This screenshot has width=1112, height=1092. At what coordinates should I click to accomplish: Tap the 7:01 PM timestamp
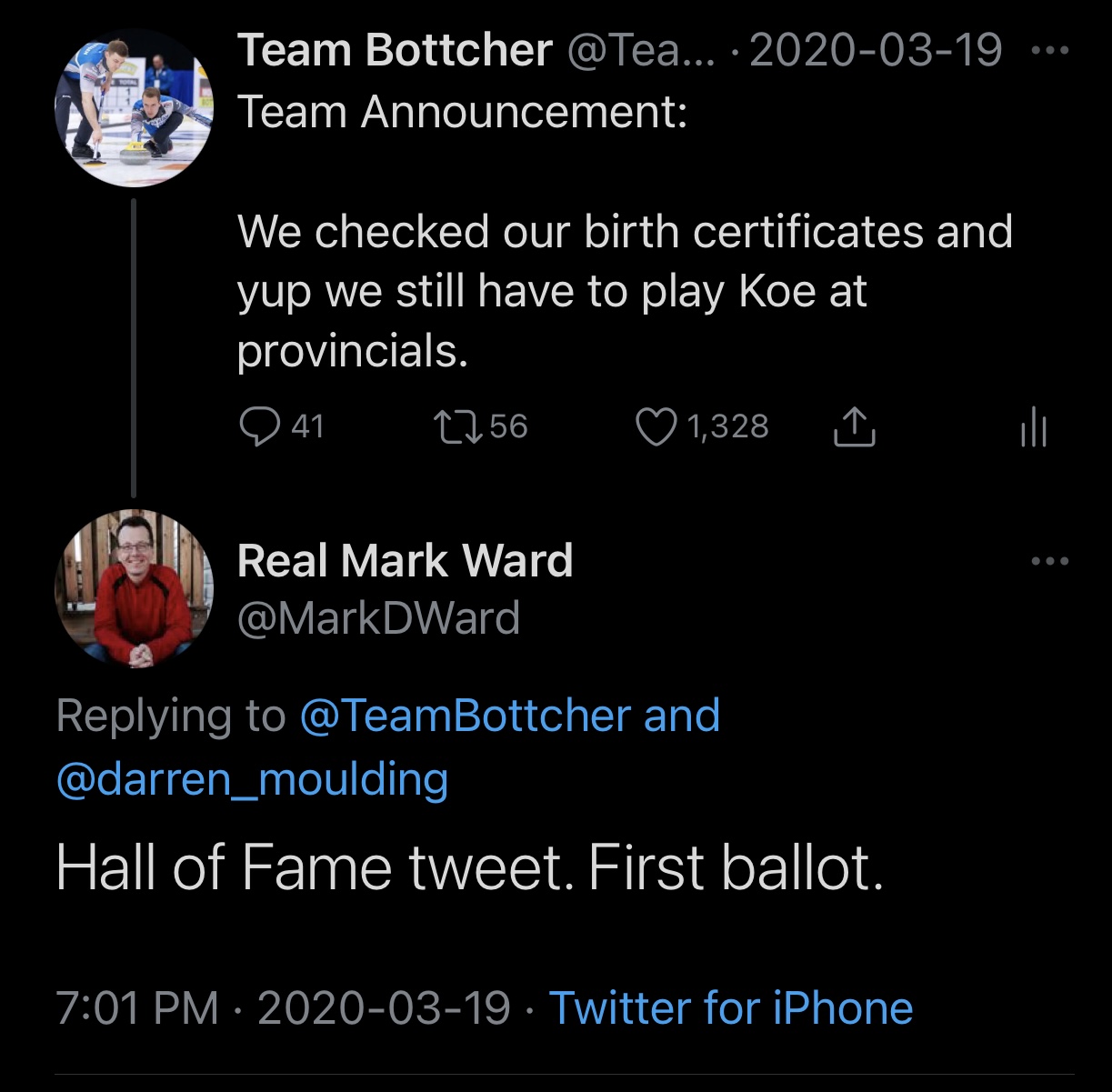point(136,1007)
